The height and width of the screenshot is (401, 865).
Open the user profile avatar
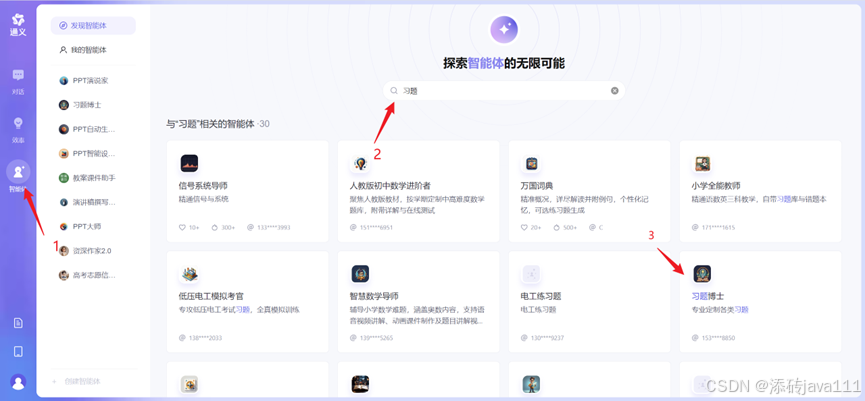18,382
